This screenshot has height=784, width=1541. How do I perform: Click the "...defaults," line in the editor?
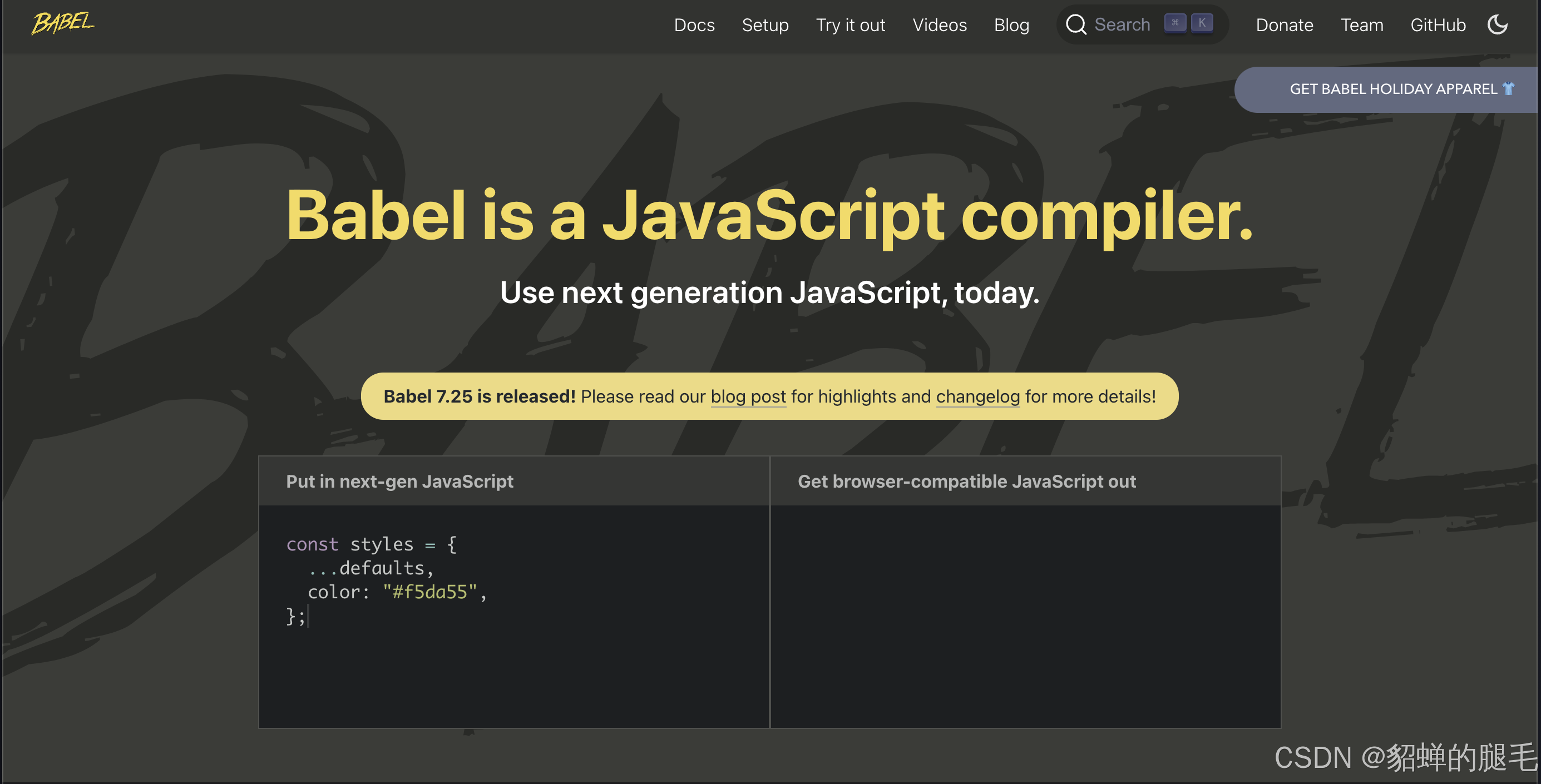click(x=371, y=568)
